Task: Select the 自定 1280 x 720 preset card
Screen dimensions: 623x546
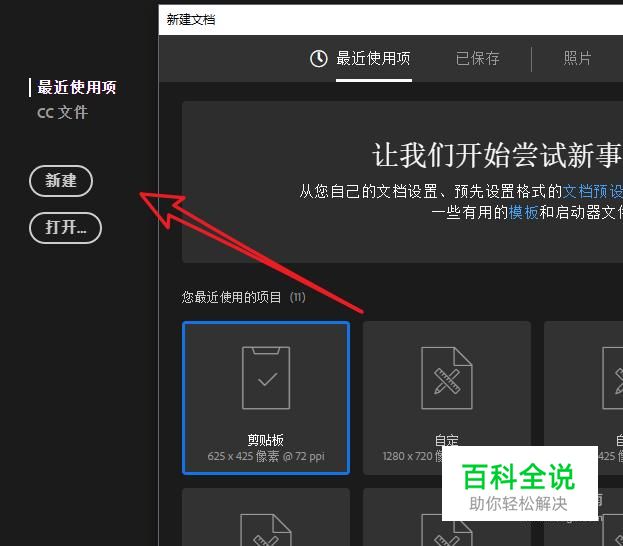Action: (447, 398)
